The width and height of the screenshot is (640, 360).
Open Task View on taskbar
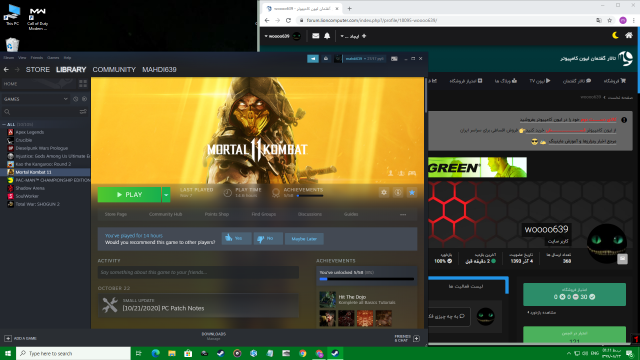(x=138, y=353)
